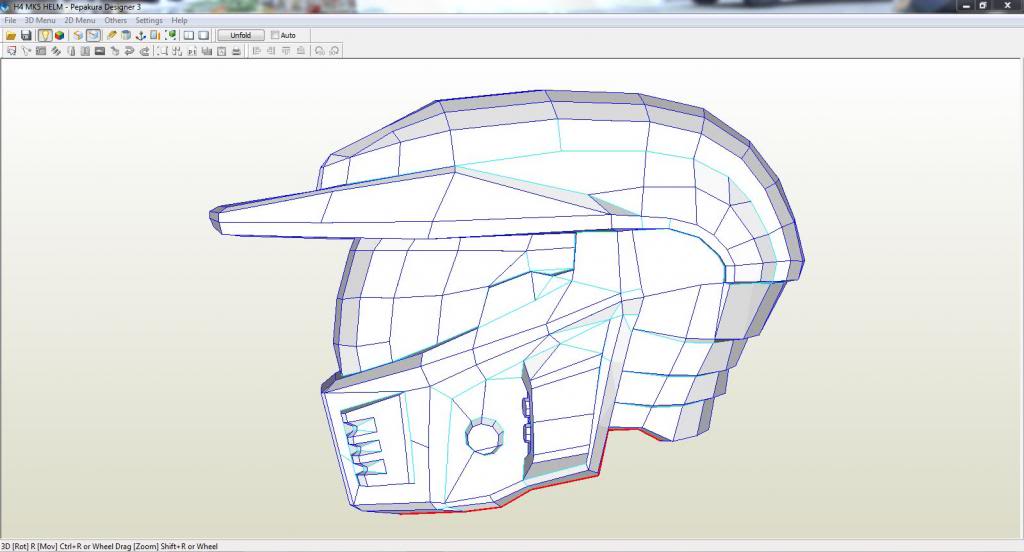This screenshot has width=1024, height=552.
Task: Save the project with the floppy disk icon
Action: [x=26, y=35]
